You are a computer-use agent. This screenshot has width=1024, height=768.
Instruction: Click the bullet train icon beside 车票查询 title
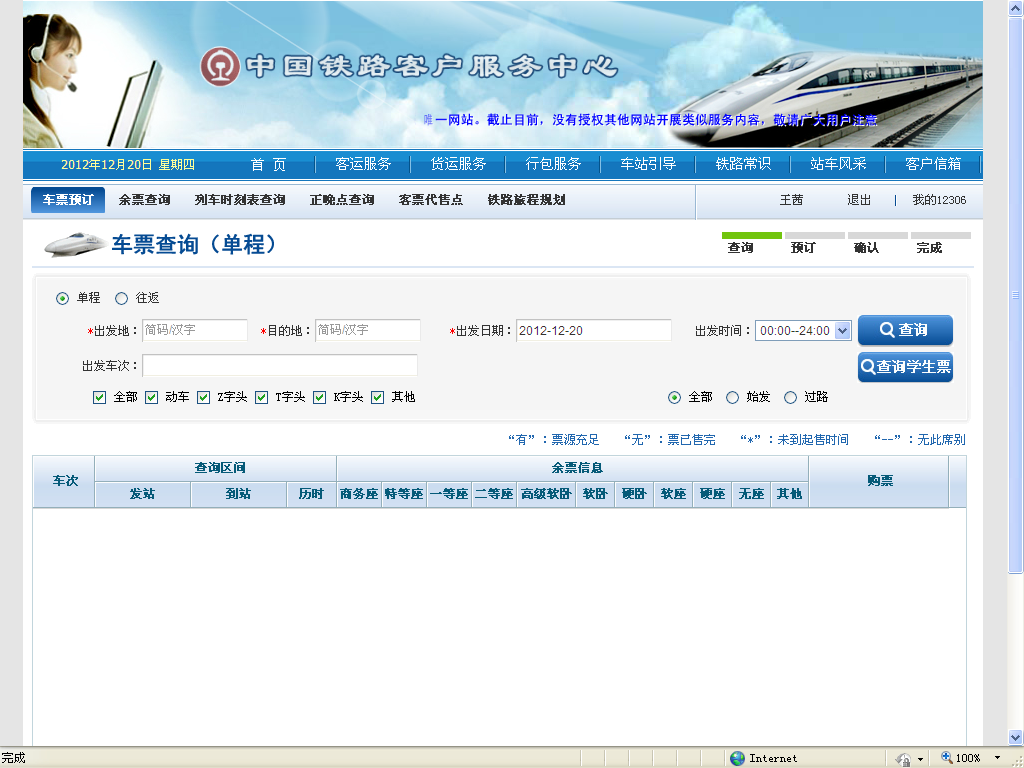point(75,244)
